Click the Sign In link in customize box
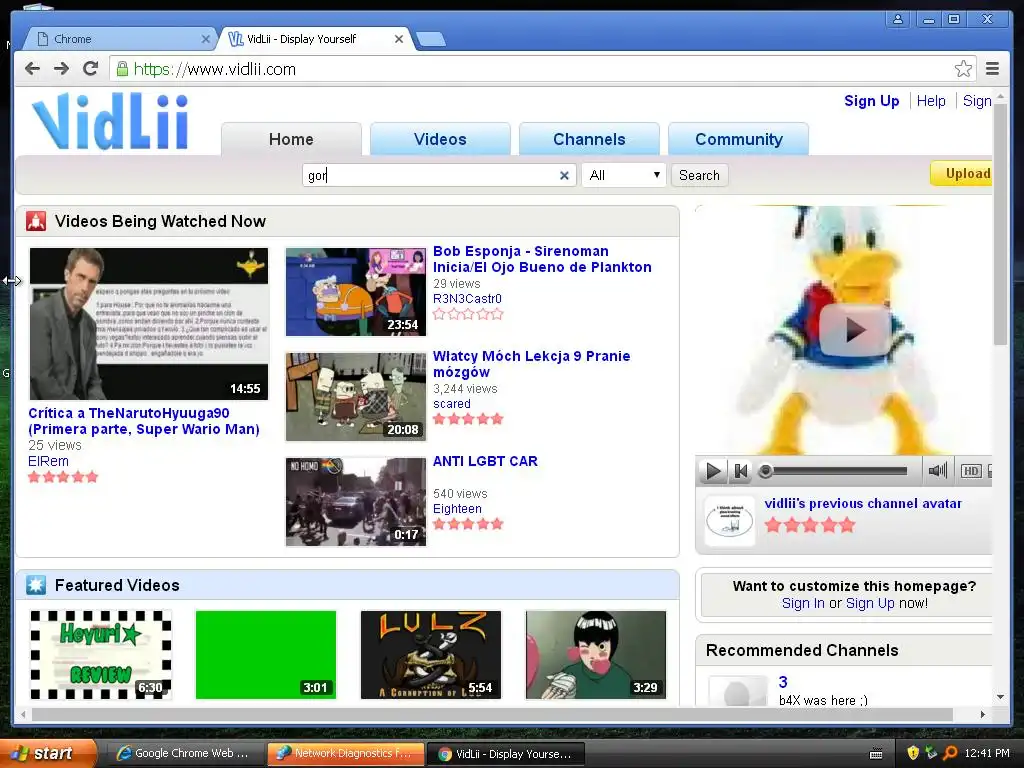 coord(803,603)
